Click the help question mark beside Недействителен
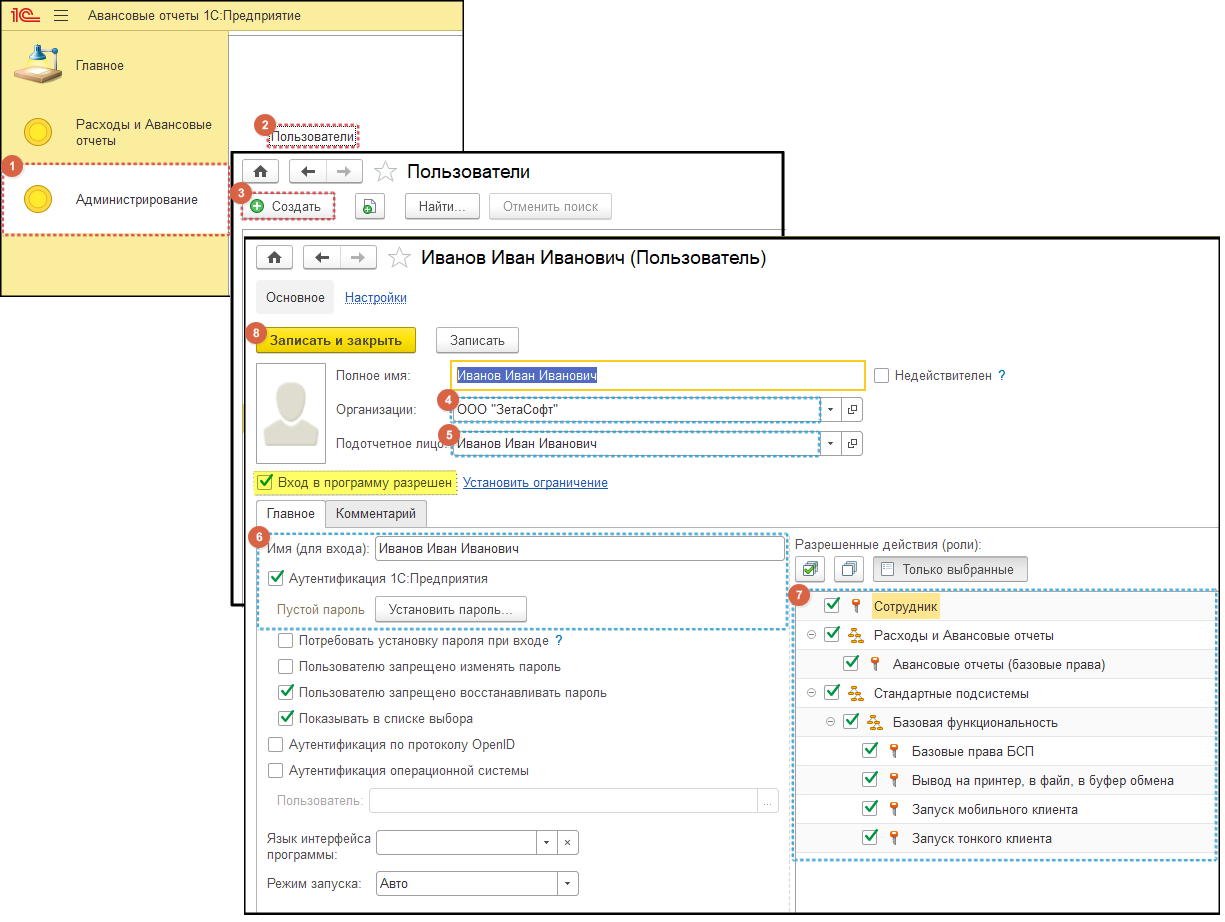 click(1001, 376)
